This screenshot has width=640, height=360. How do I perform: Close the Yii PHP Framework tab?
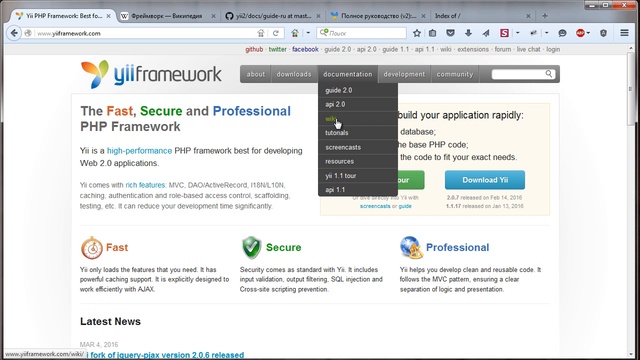[109, 16]
